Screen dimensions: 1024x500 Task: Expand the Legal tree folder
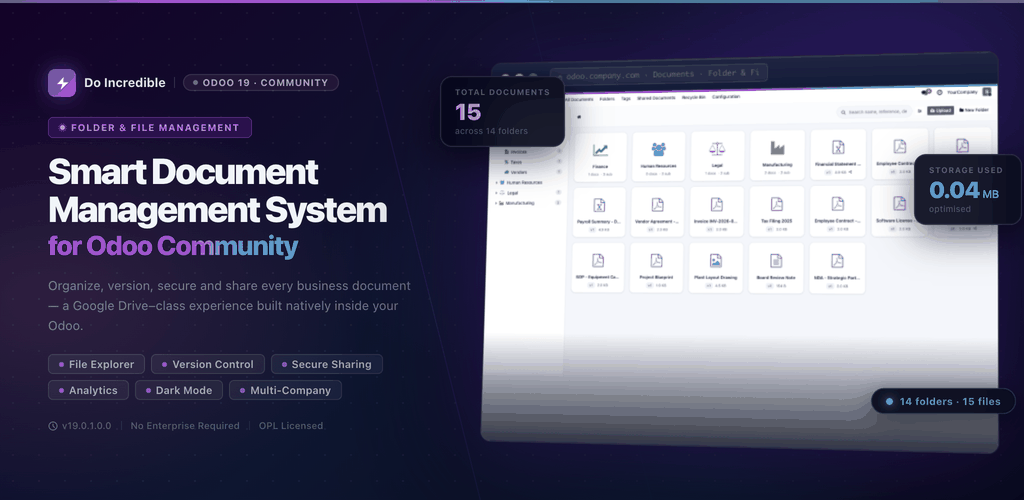497,193
